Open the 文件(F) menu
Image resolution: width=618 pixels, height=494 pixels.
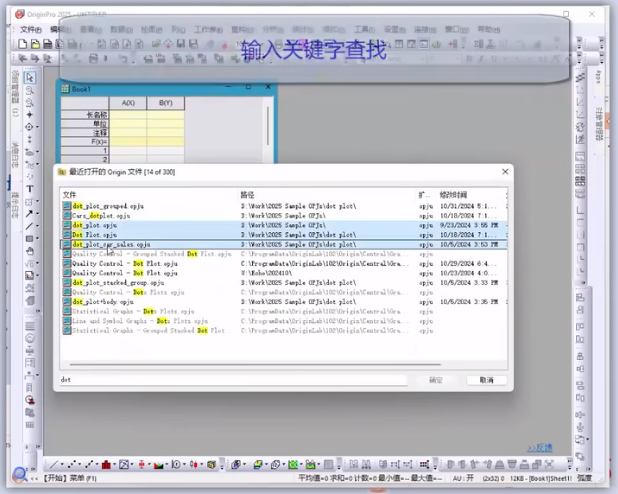pyautogui.click(x=30, y=30)
